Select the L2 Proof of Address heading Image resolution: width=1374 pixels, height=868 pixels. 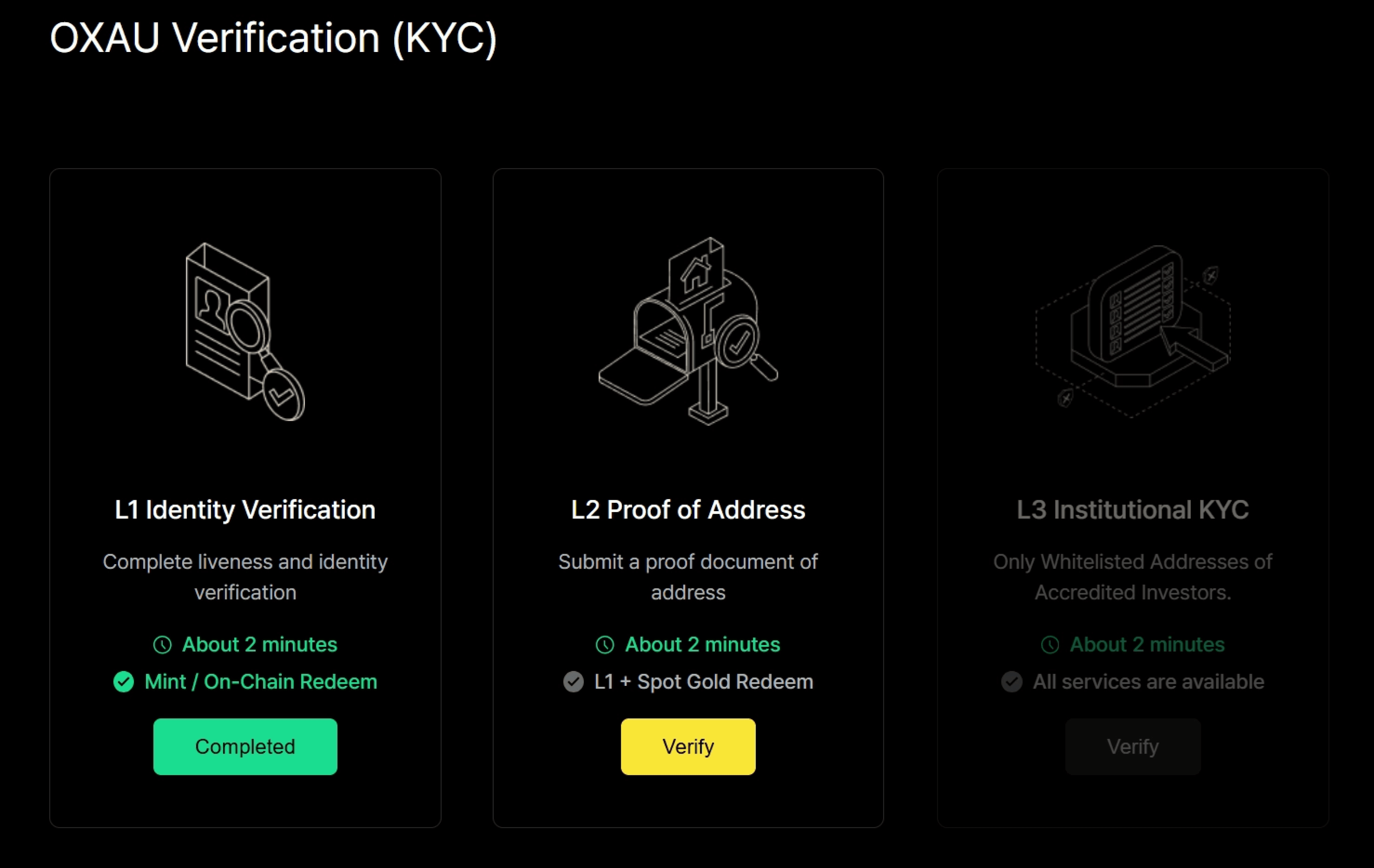tap(688, 509)
